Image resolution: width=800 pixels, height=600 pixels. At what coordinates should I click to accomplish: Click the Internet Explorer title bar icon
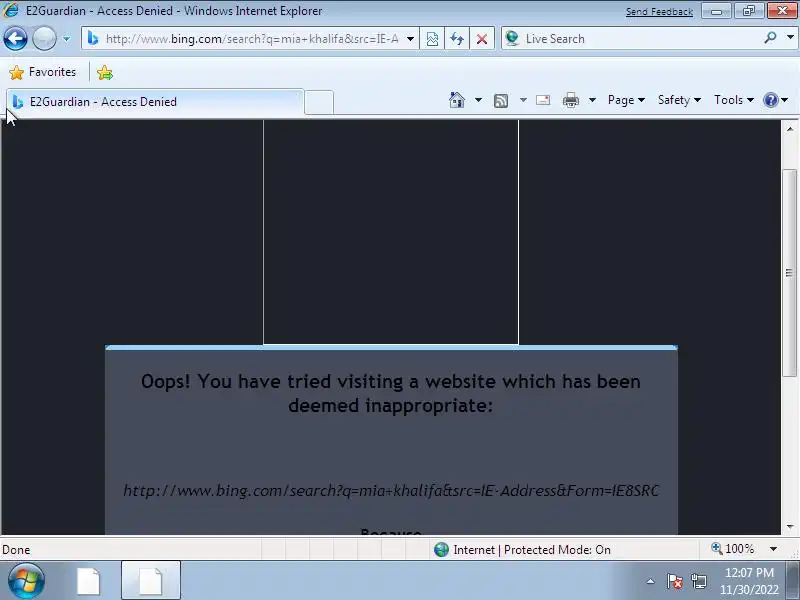[x=11, y=10]
